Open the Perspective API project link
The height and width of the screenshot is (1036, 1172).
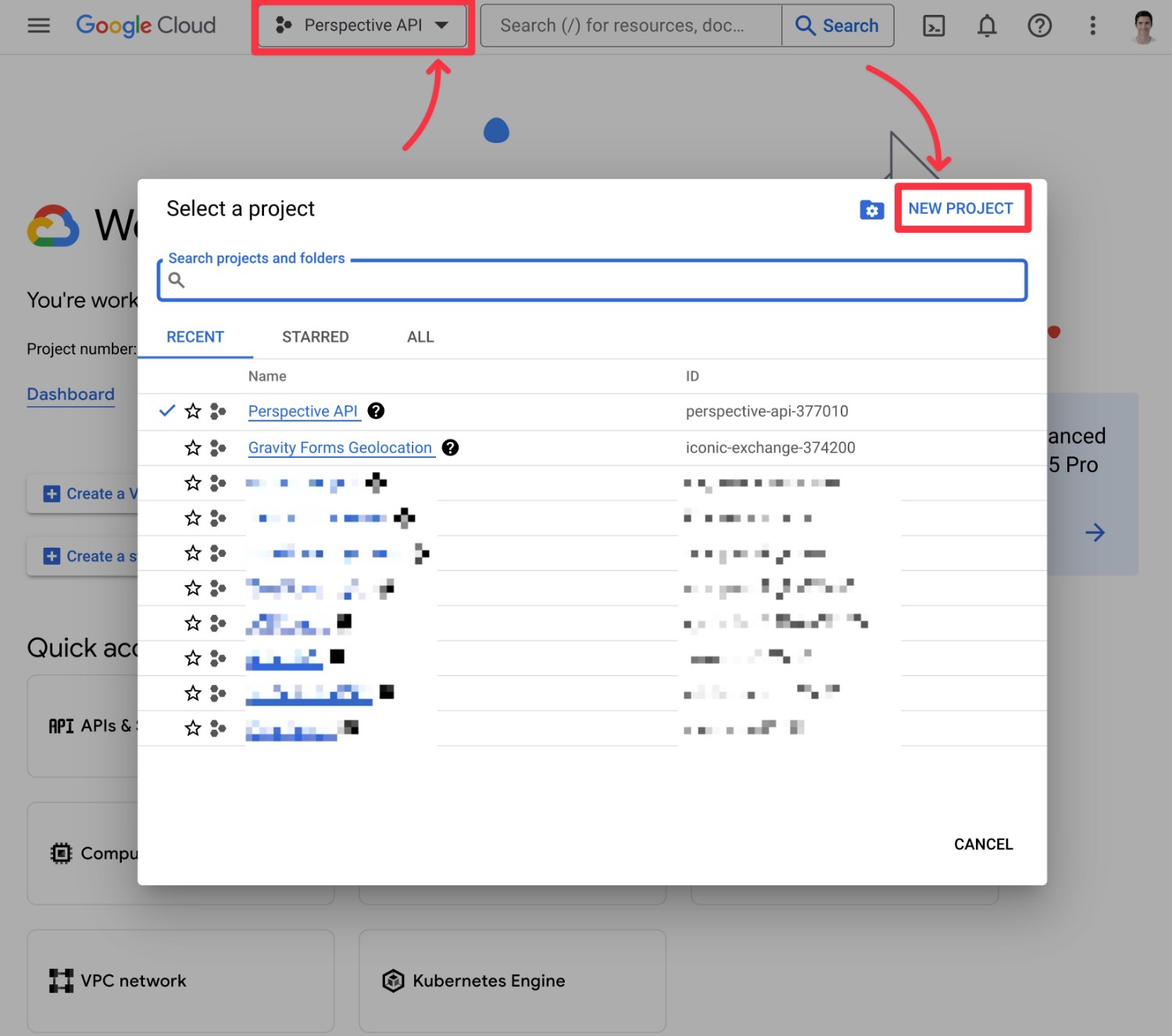(x=303, y=411)
